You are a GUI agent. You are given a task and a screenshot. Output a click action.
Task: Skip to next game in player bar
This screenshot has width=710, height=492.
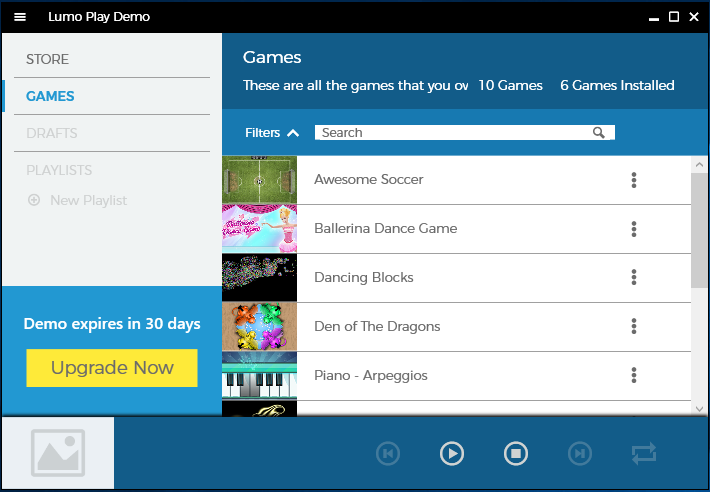pyautogui.click(x=580, y=453)
